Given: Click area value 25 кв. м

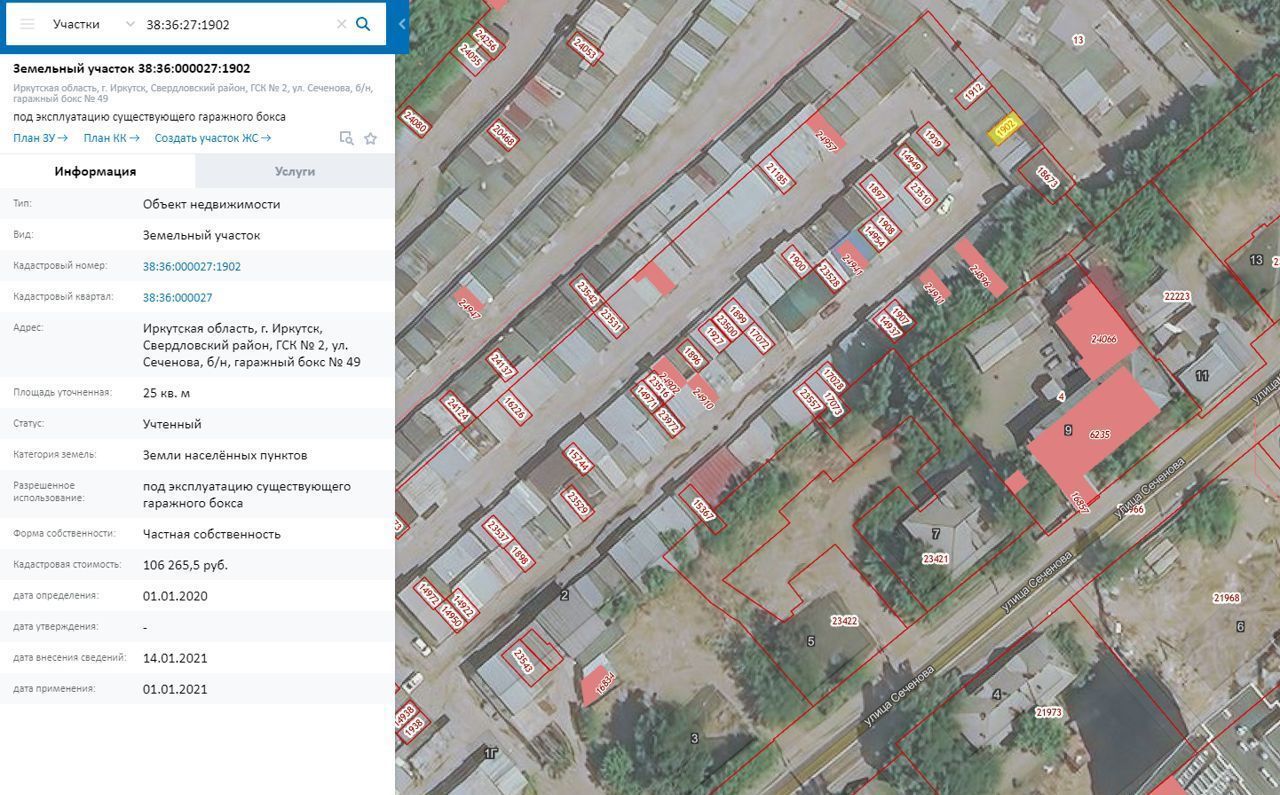Looking at the screenshot, I should [x=166, y=393].
